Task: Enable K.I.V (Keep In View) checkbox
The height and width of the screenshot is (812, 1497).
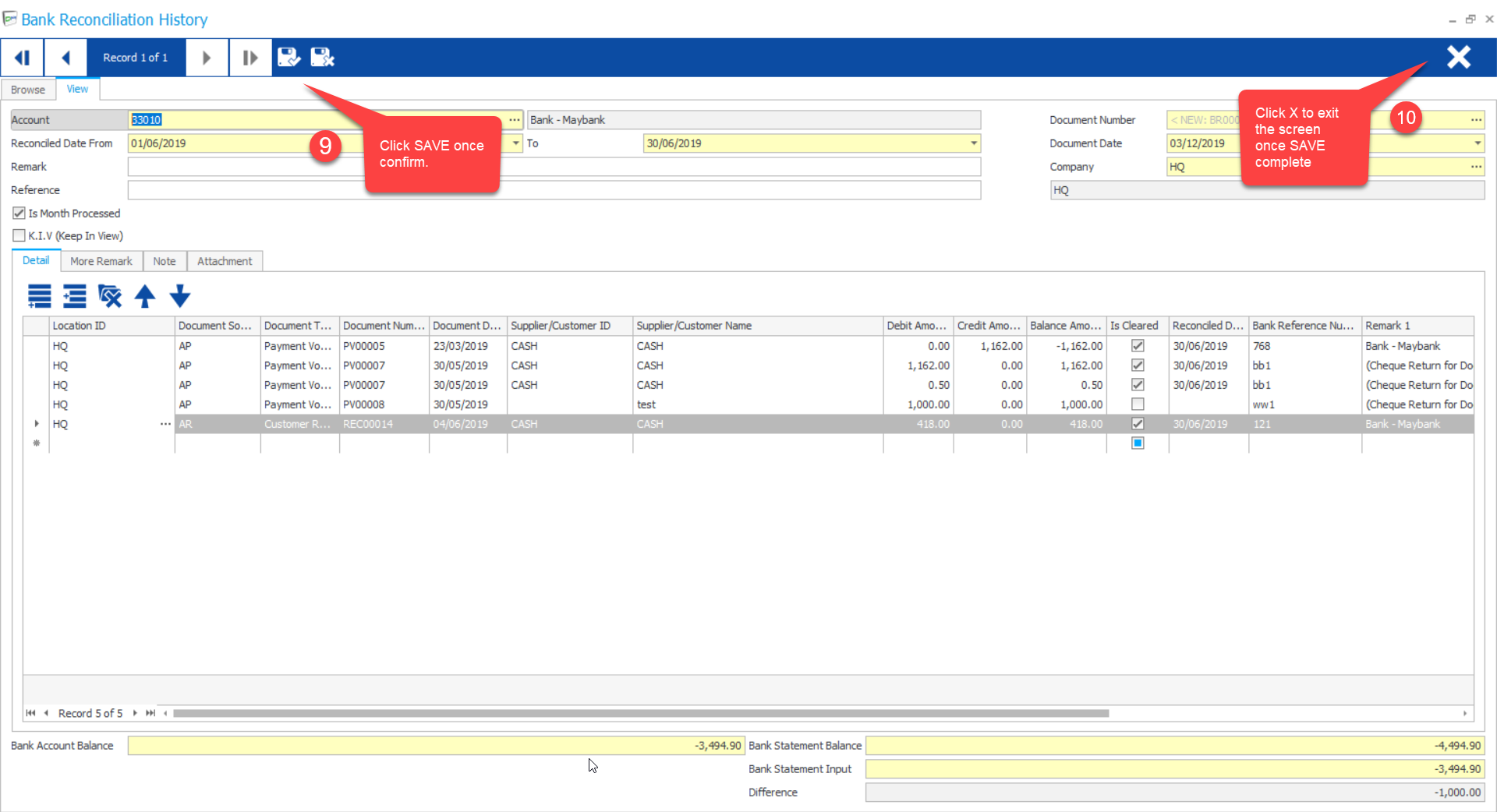Action: [x=19, y=235]
